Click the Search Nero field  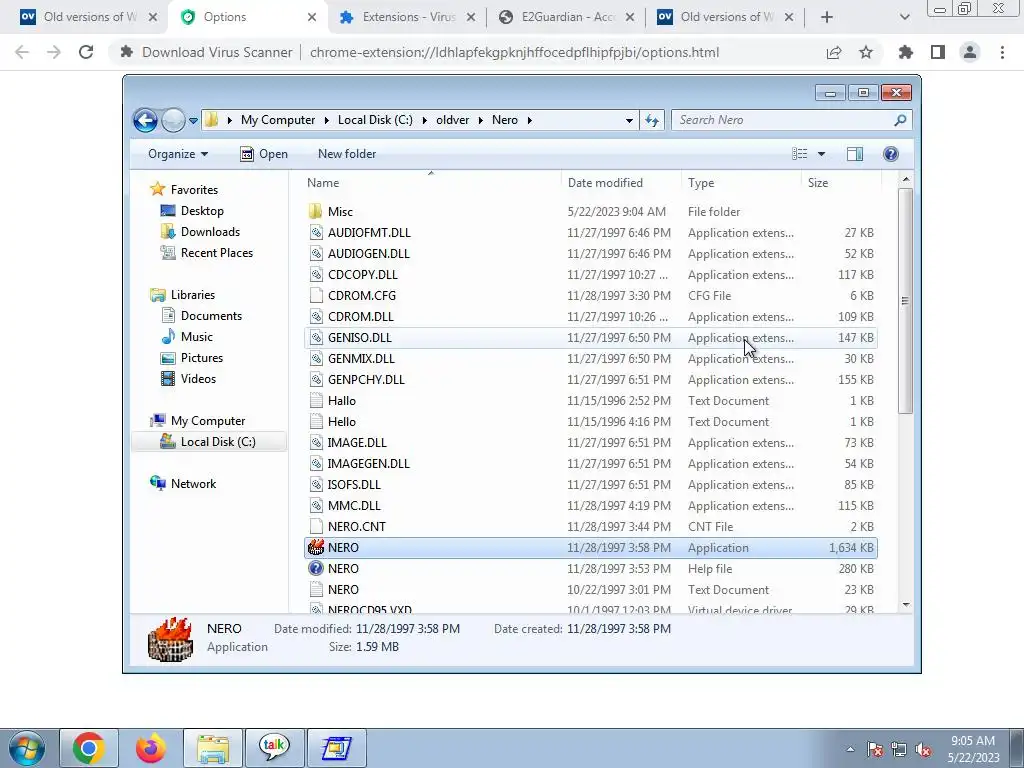click(784, 120)
